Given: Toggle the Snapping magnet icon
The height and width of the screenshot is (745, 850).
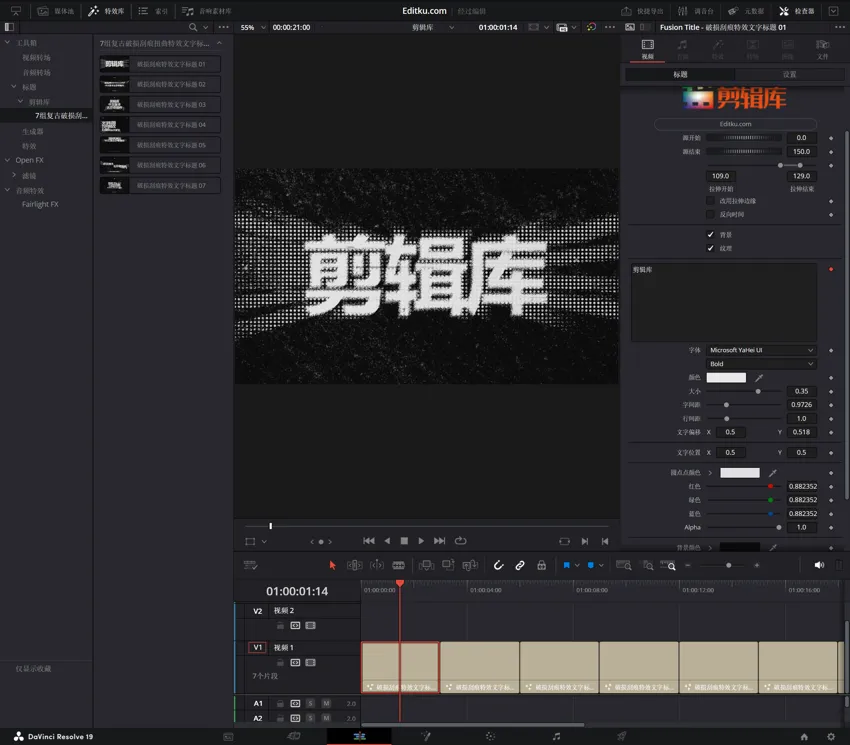Looking at the screenshot, I should [498, 565].
